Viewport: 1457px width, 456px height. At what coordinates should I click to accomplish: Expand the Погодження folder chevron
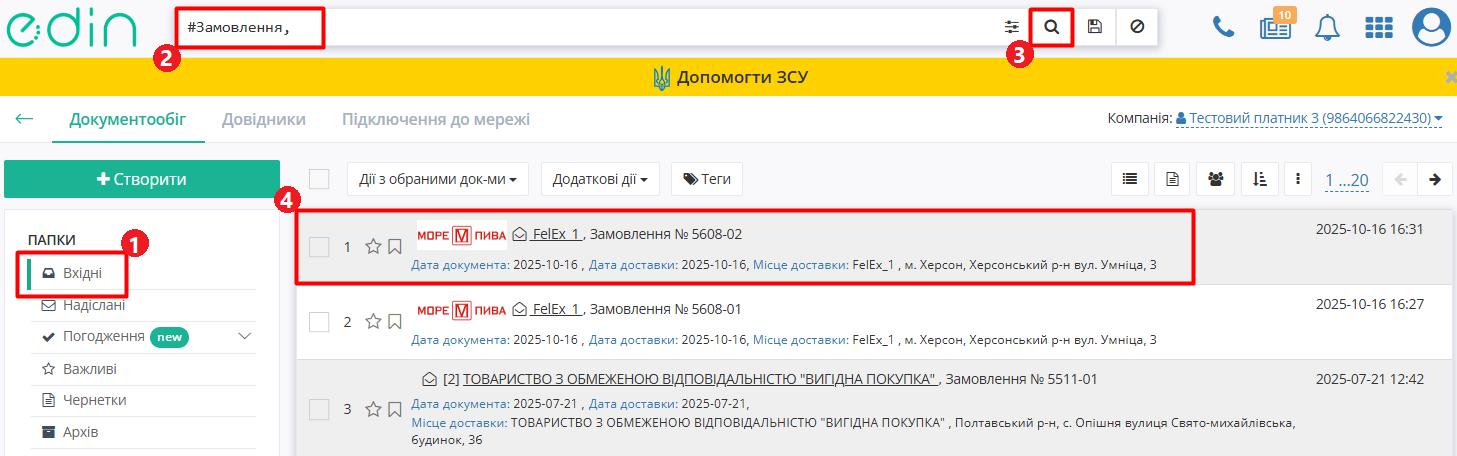click(x=245, y=337)
